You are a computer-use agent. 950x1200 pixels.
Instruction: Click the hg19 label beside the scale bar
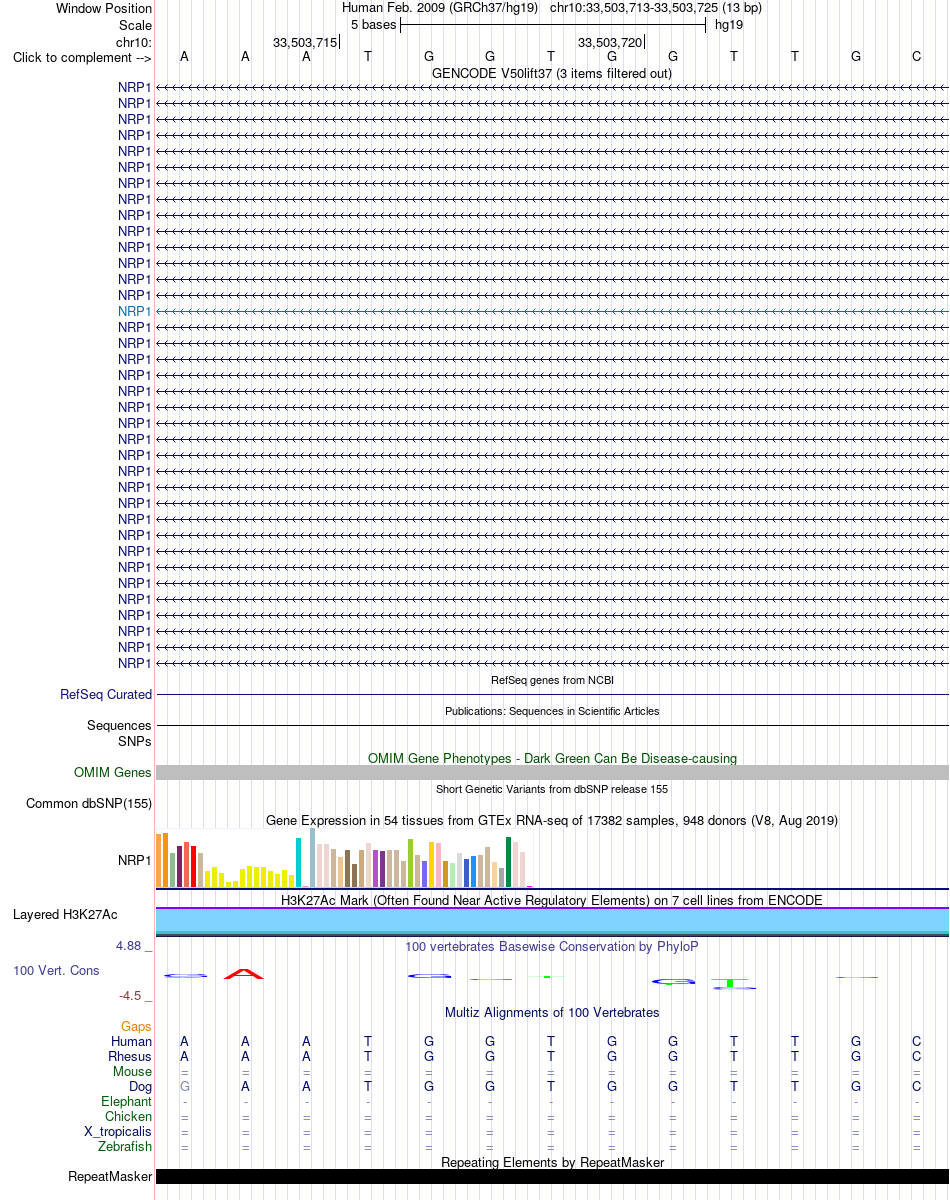(729, 25)
